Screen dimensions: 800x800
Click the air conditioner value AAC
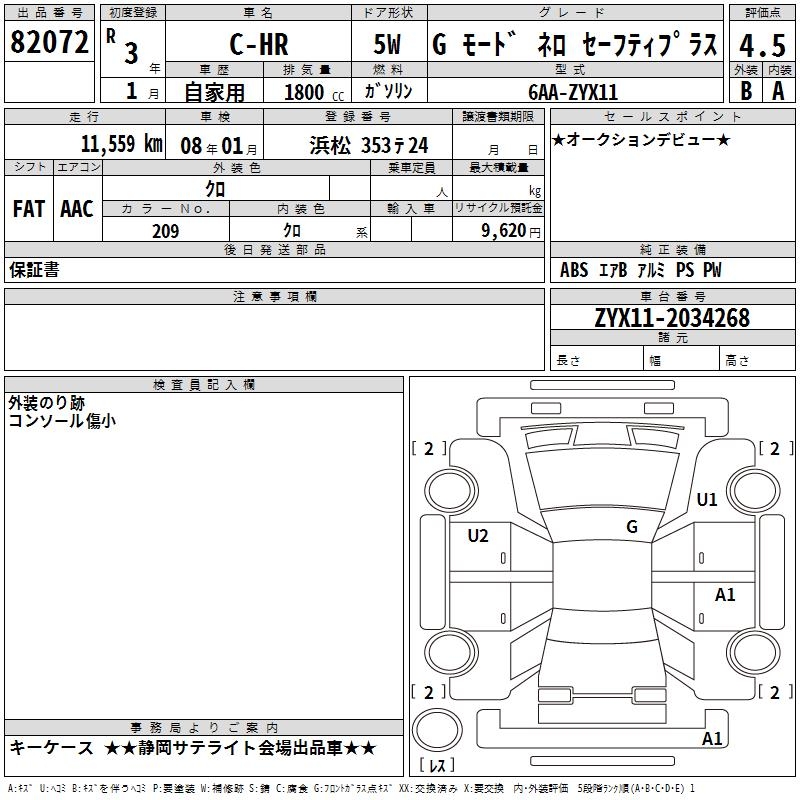click(77, 209)
